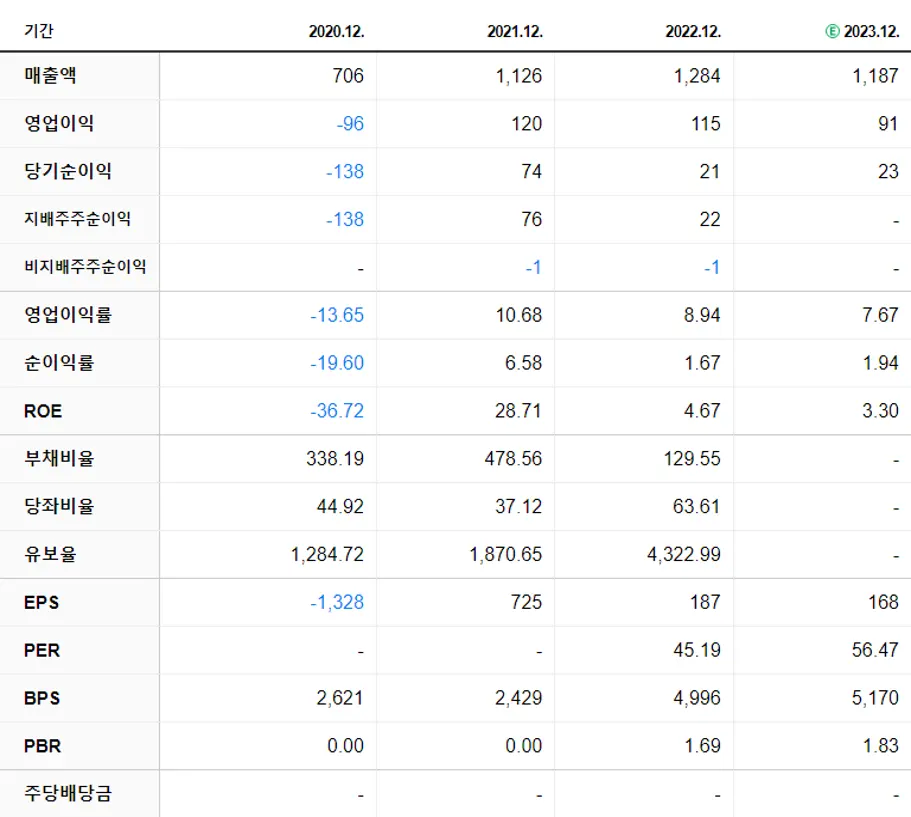Click the 7.67 operating margin value
This screenshot has height=817, width=911.
click(880, 315)
